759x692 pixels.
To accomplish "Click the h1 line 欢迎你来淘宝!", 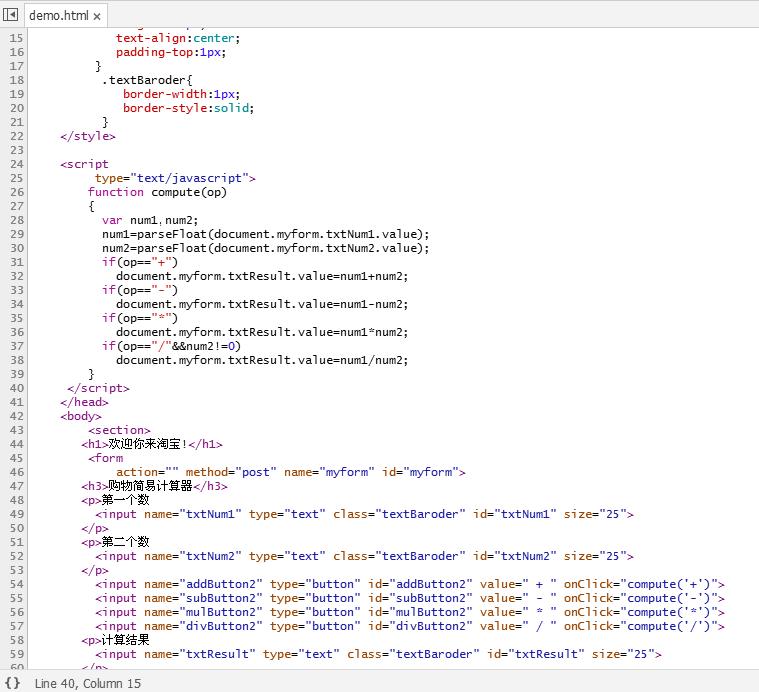I will (152, 444).
